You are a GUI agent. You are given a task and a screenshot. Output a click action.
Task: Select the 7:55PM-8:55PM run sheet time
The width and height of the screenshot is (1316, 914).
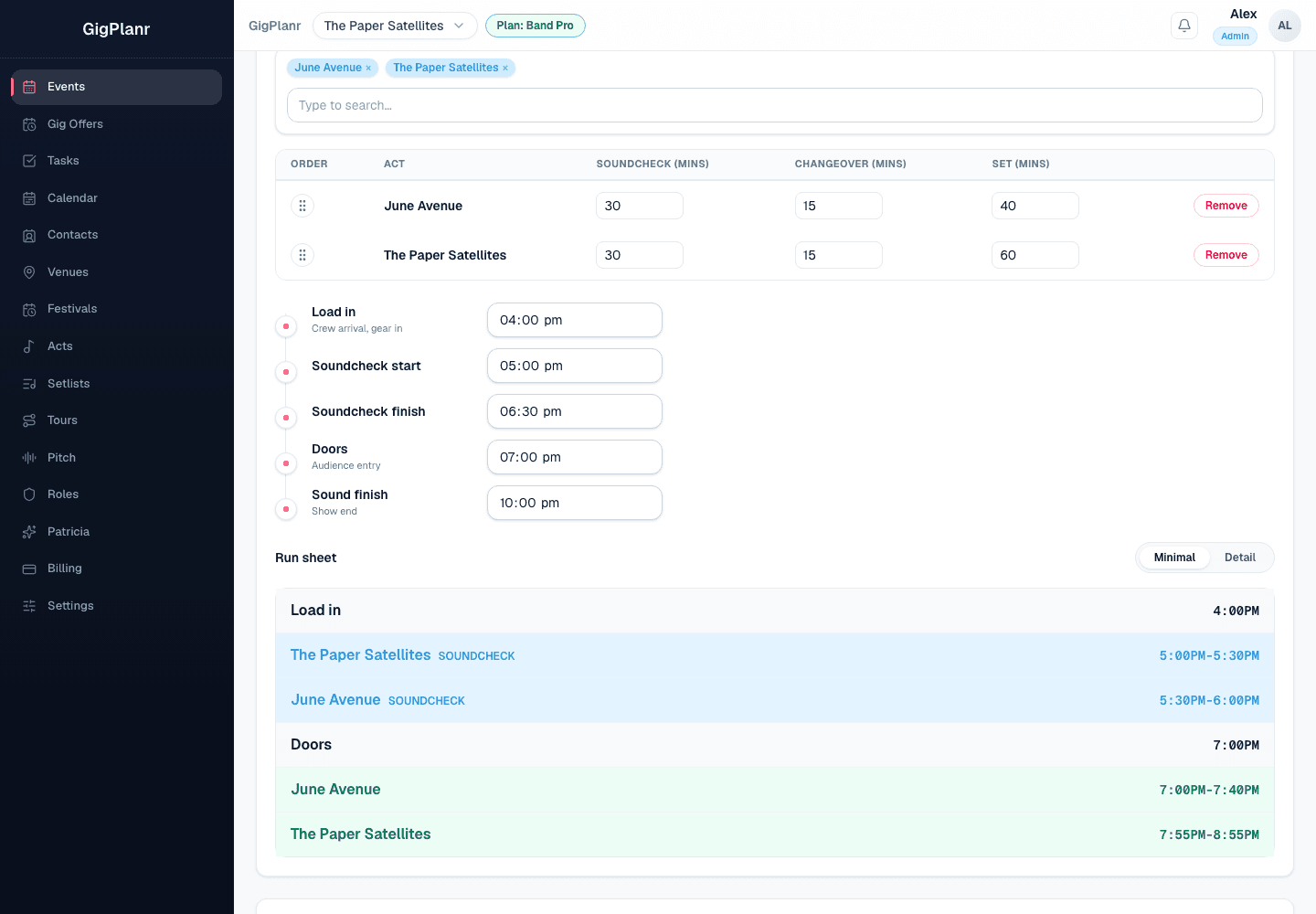(1209, 834)
